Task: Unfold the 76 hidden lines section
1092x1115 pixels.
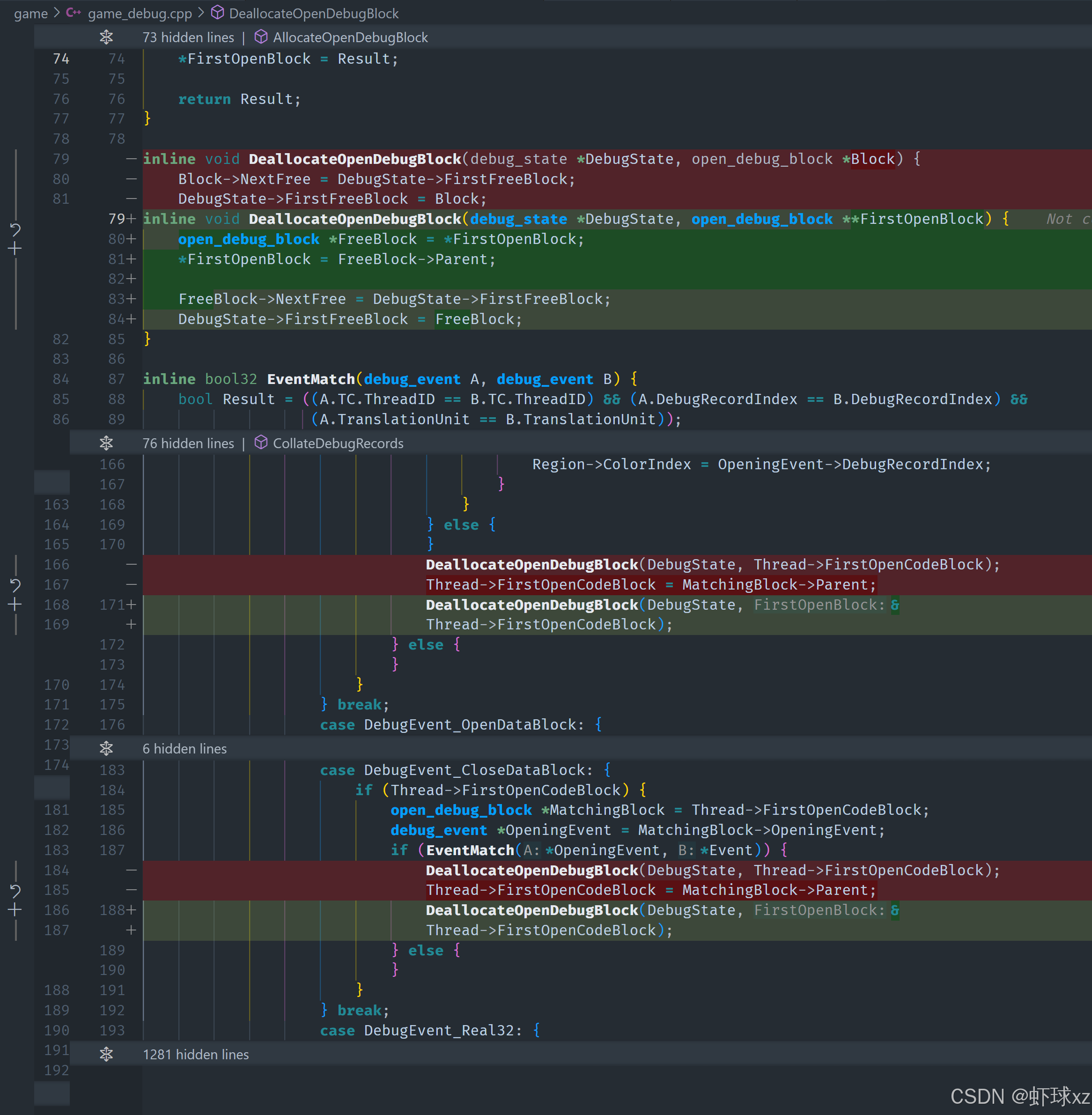Action: tap(106, 443)
